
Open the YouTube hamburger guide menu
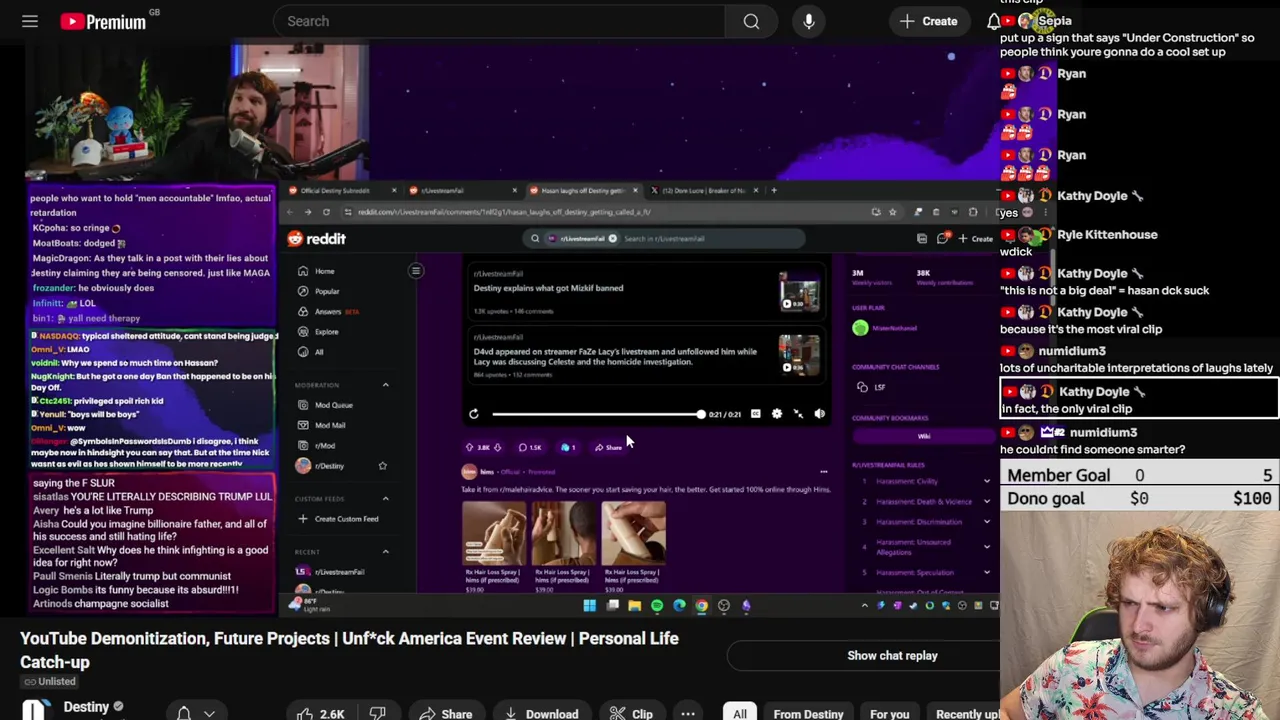point(30,21)
